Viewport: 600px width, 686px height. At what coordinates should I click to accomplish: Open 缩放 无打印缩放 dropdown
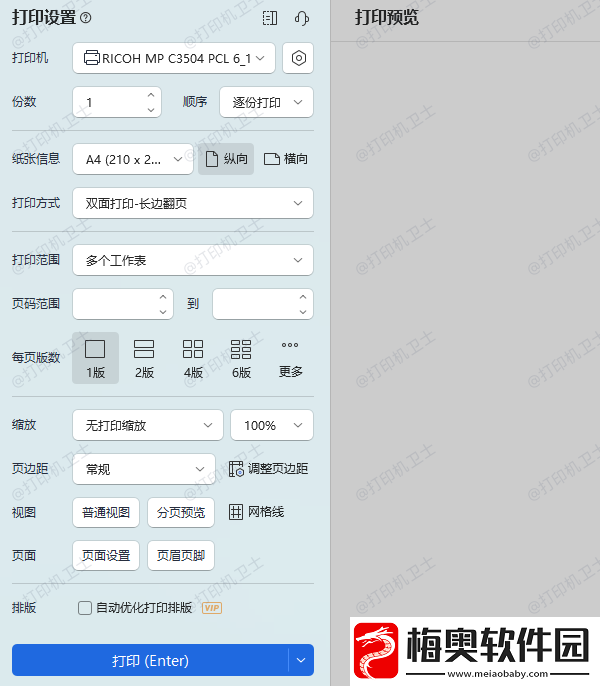(148, 425)
